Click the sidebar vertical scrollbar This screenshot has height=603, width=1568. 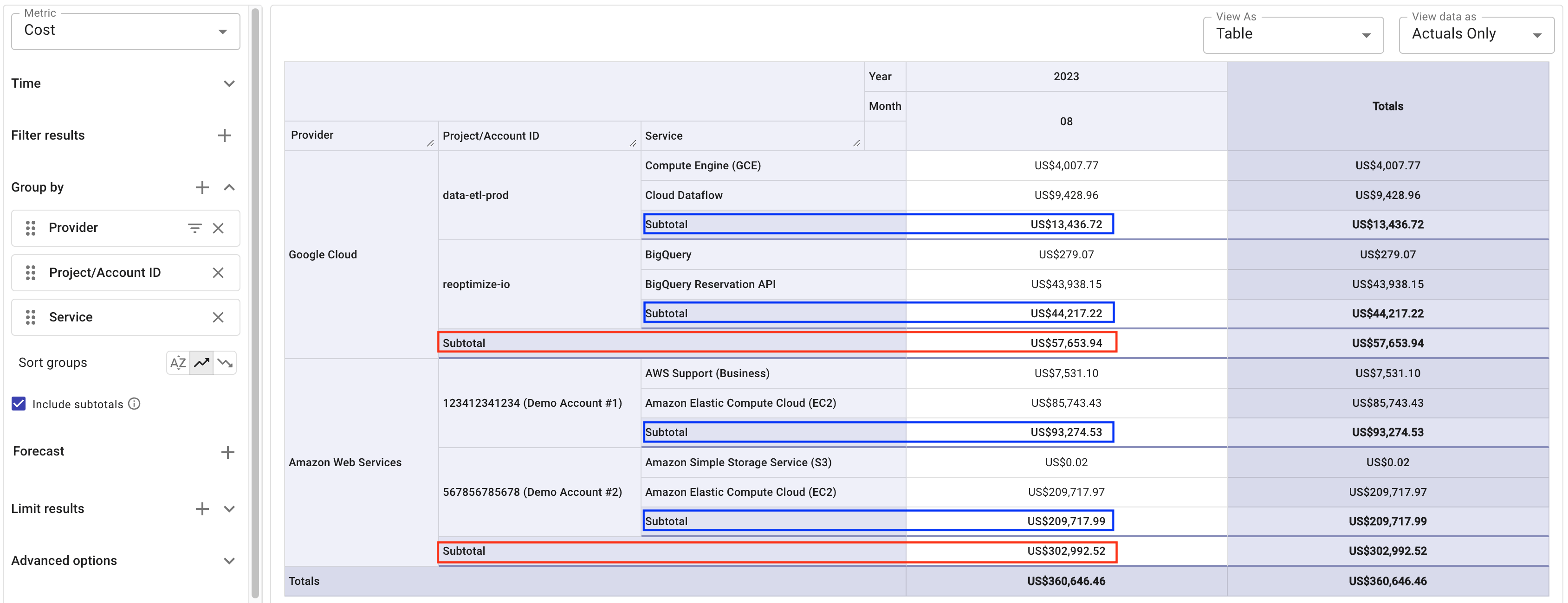tap(255, 304)
